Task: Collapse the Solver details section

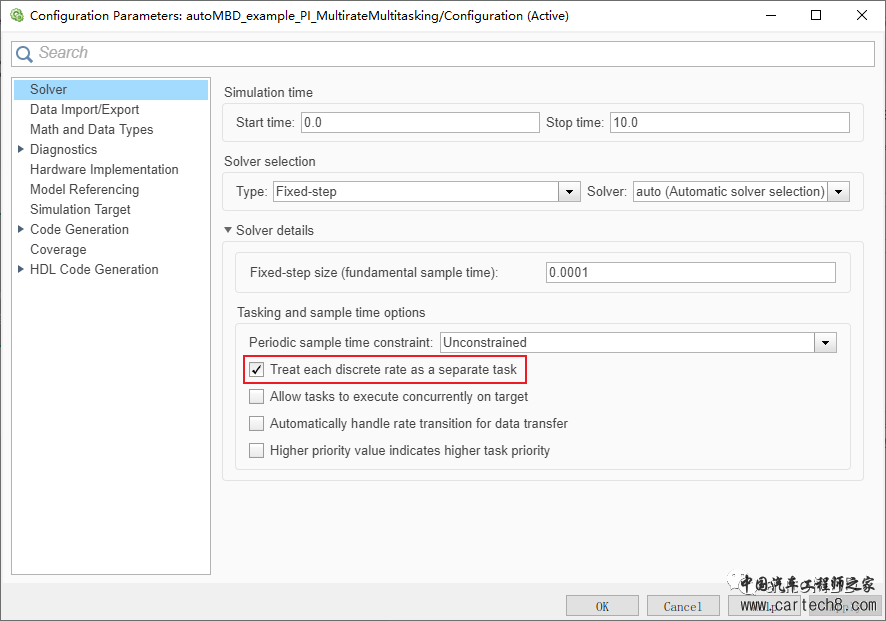Action: pyautogui.click(x=228, y=230)
